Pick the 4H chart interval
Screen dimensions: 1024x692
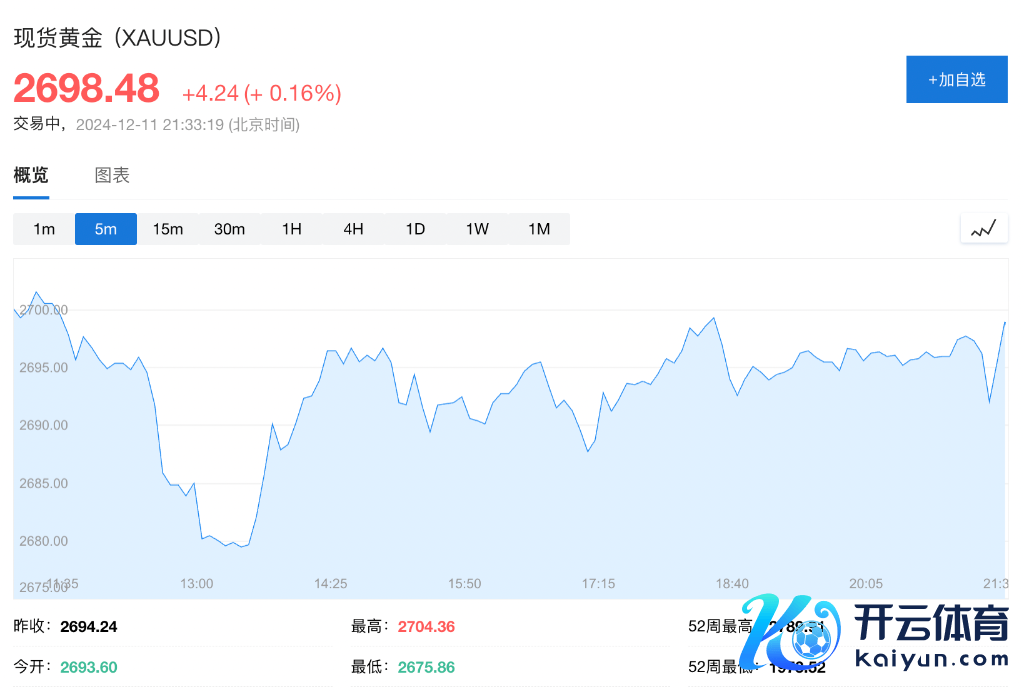[x=353, y=229]
